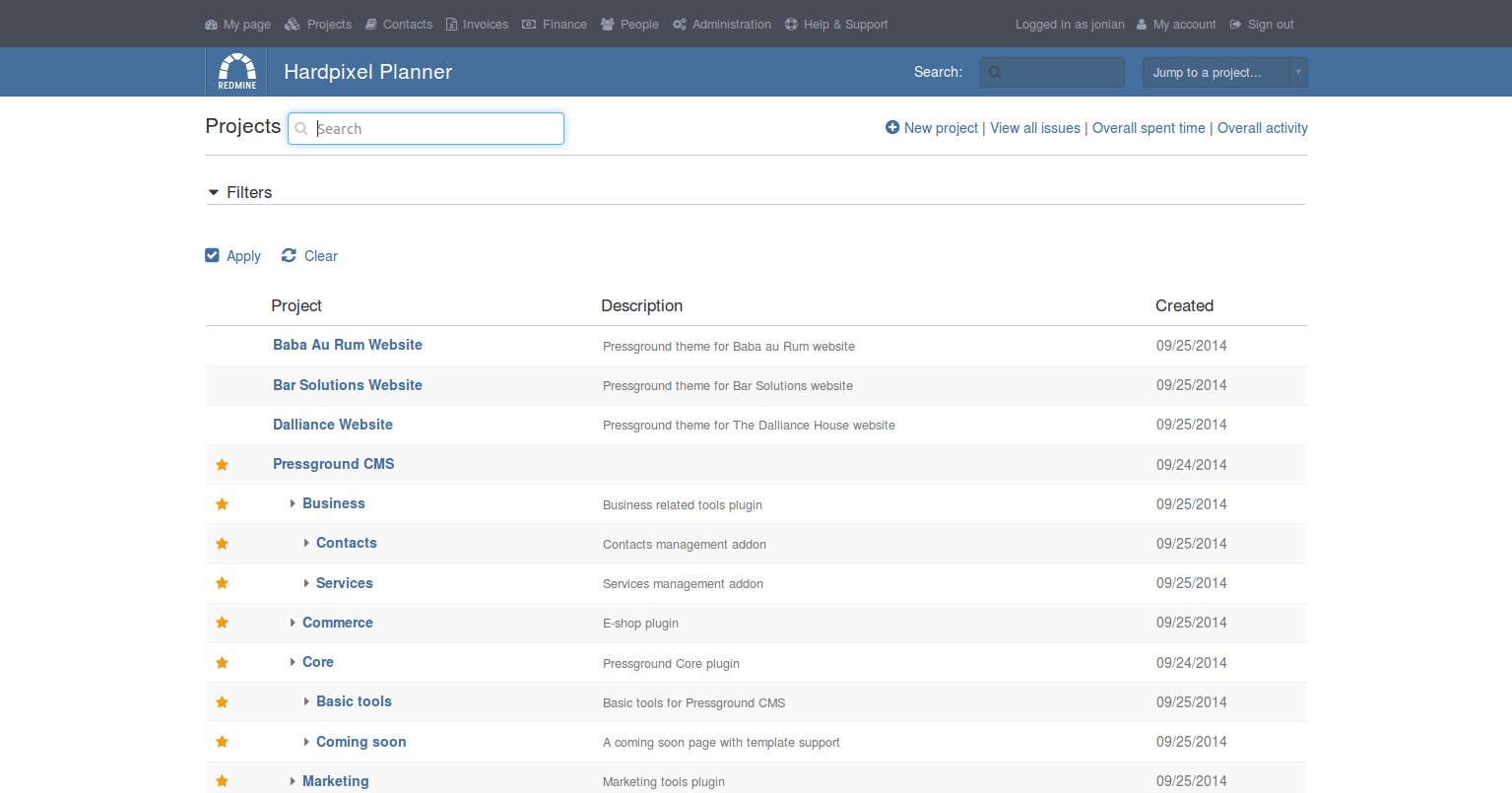1512x793 pixels.
Task: Click the Sign out arrow icon
Action: pos(1235,25)
